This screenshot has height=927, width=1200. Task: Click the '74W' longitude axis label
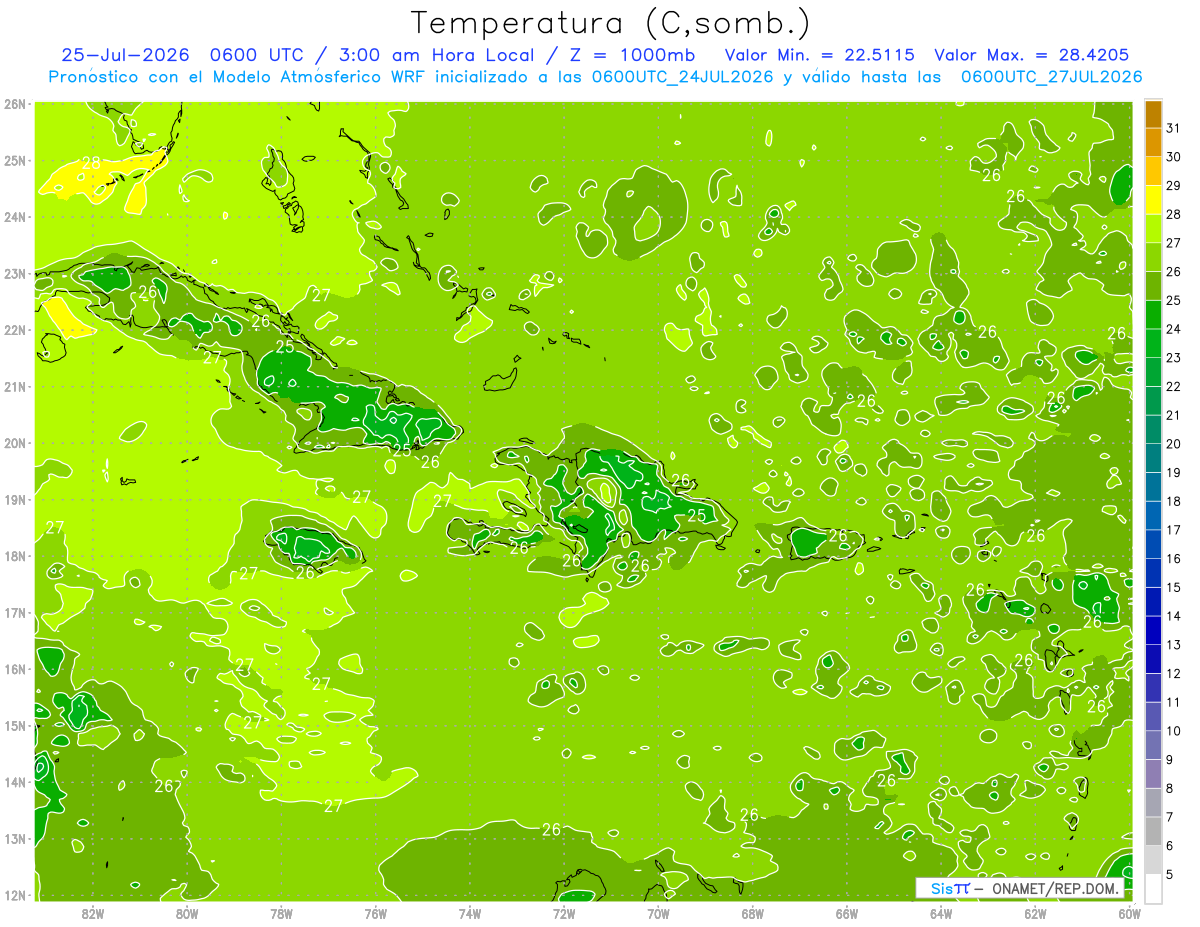[x=469, y=914]
